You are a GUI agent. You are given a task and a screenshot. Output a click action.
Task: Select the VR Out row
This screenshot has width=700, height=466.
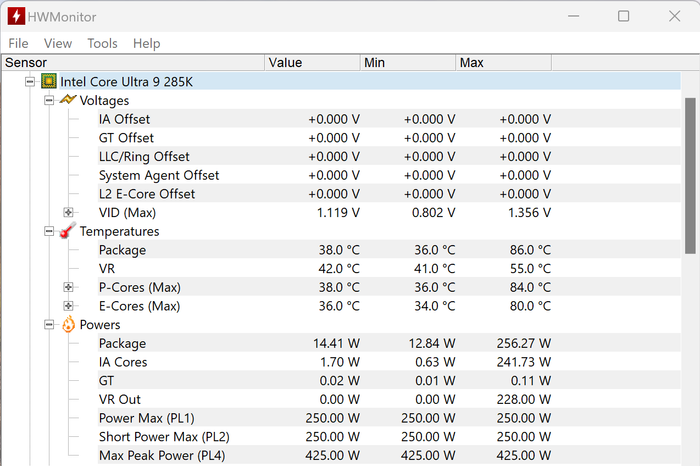pos(389,399)
